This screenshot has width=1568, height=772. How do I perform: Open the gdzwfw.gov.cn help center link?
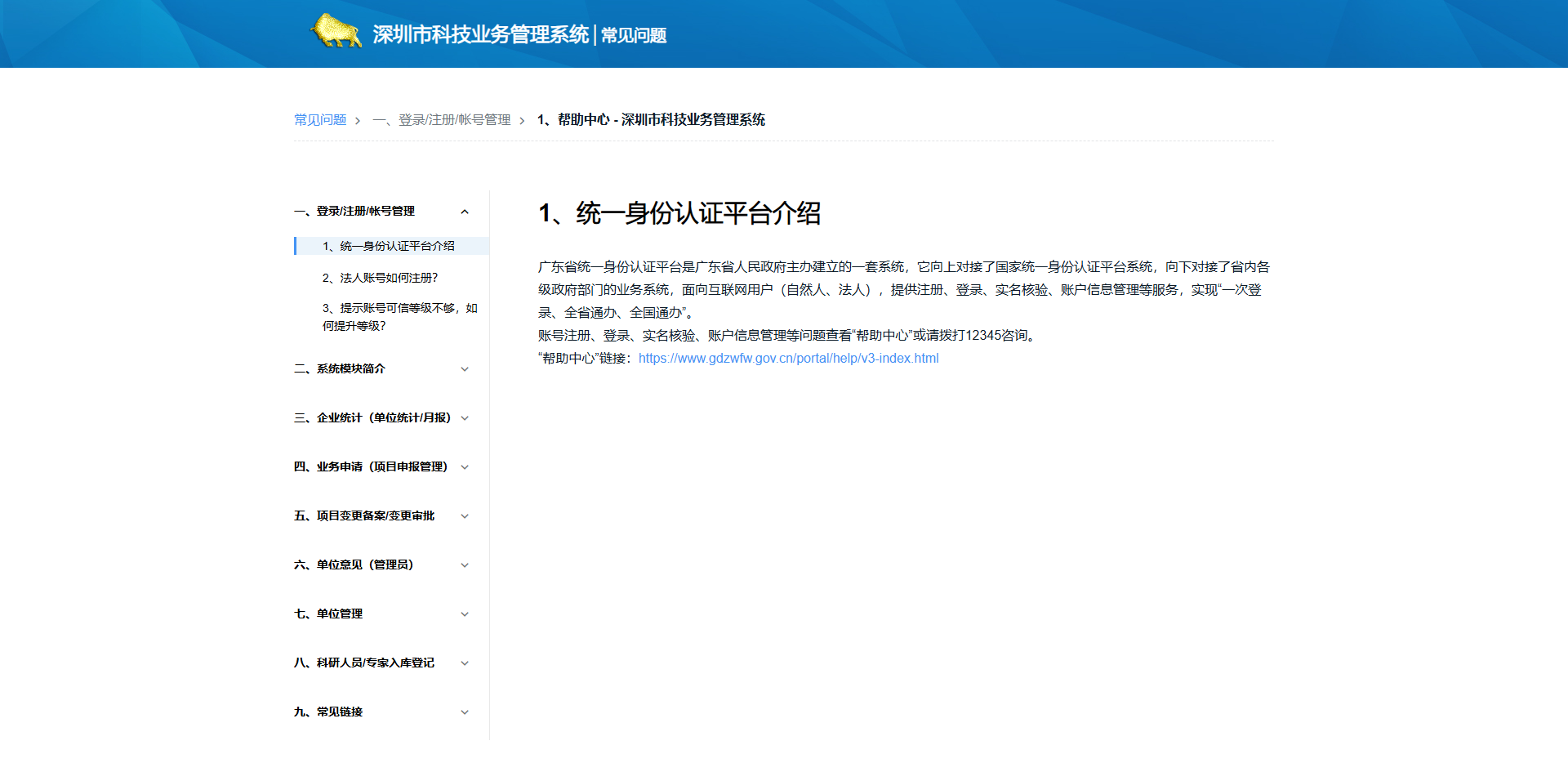pos(788,358)
